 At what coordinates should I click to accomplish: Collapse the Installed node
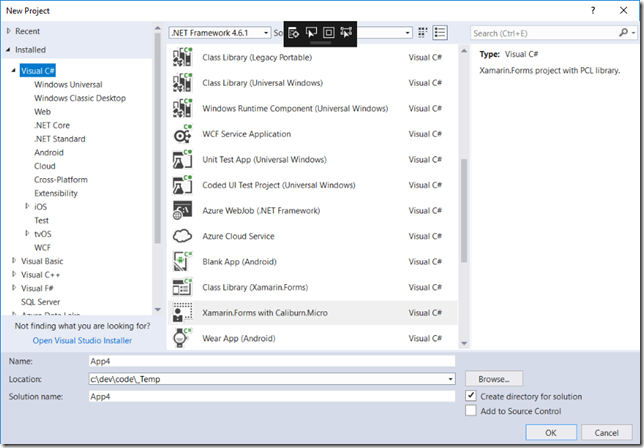click(x=9, y=50)
